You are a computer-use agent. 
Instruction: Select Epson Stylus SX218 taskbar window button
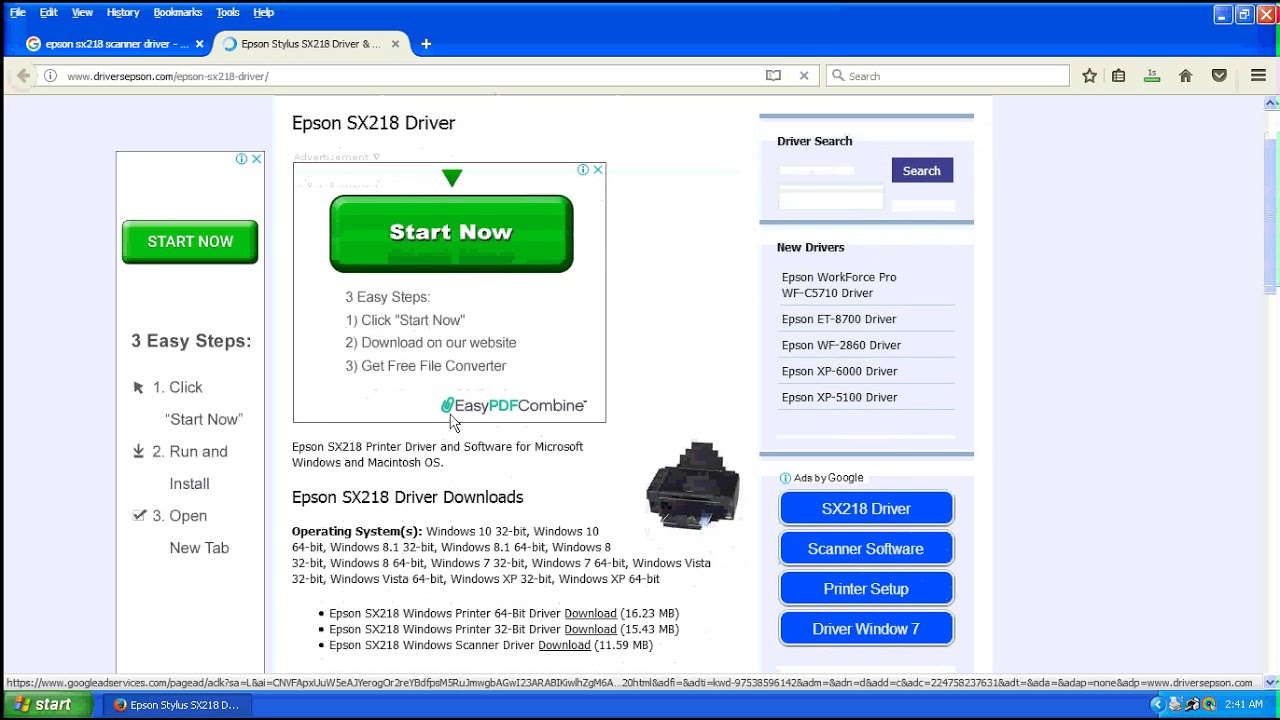coord(176,705)
